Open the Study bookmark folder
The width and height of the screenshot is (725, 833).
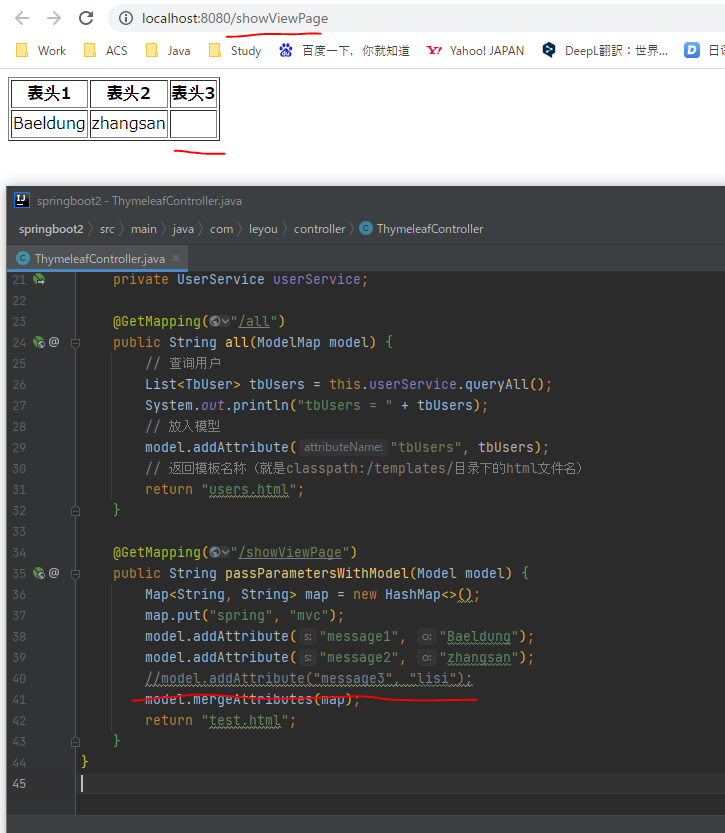[235, 50]
